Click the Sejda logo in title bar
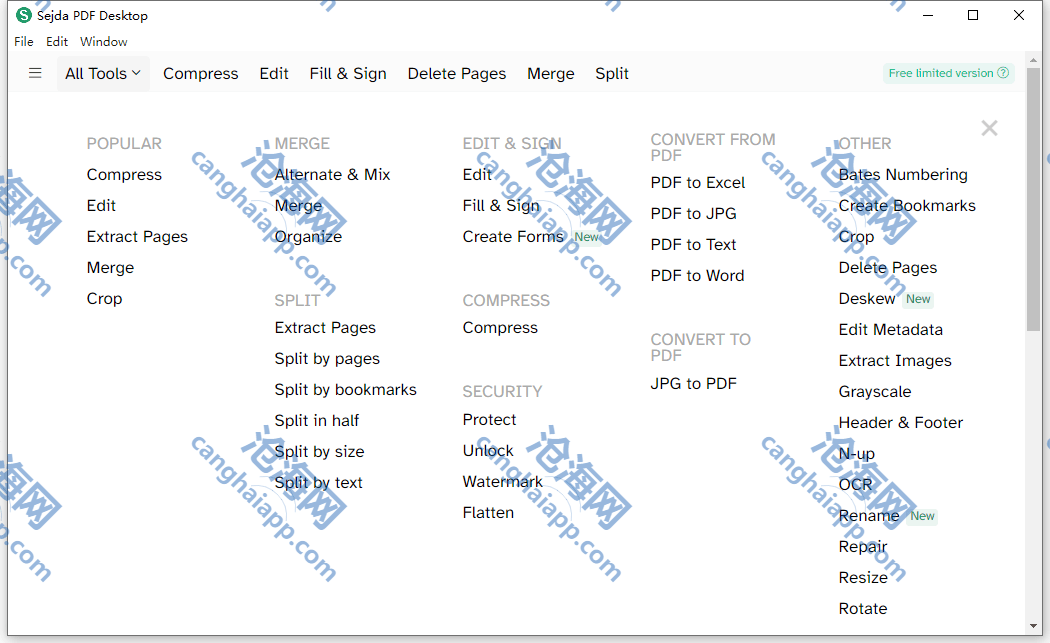The height and width of the screenshot is (643, 1050). tap(23, 16)
